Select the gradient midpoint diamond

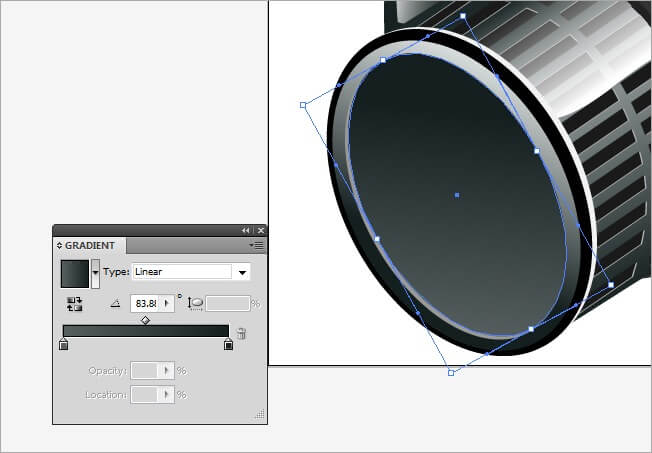click(x=145, y=320)
